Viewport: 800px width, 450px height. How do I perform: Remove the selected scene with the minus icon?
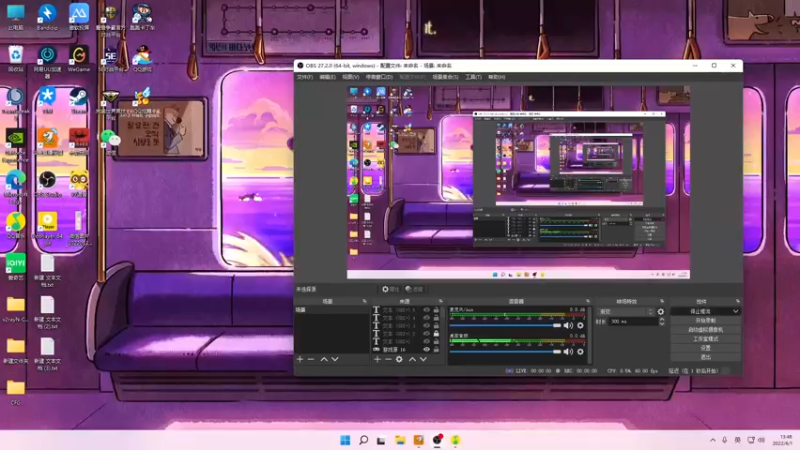click(x=311, y=359)
